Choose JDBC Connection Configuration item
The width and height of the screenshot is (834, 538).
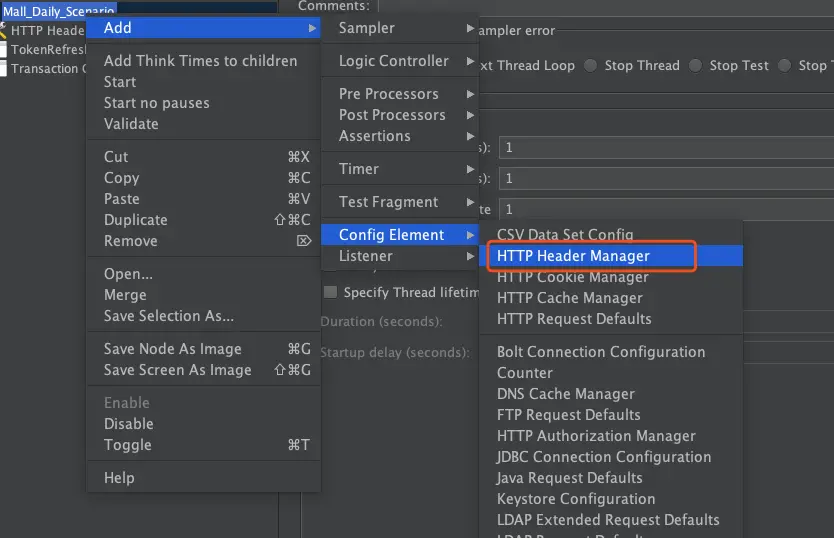pos(604,457)
